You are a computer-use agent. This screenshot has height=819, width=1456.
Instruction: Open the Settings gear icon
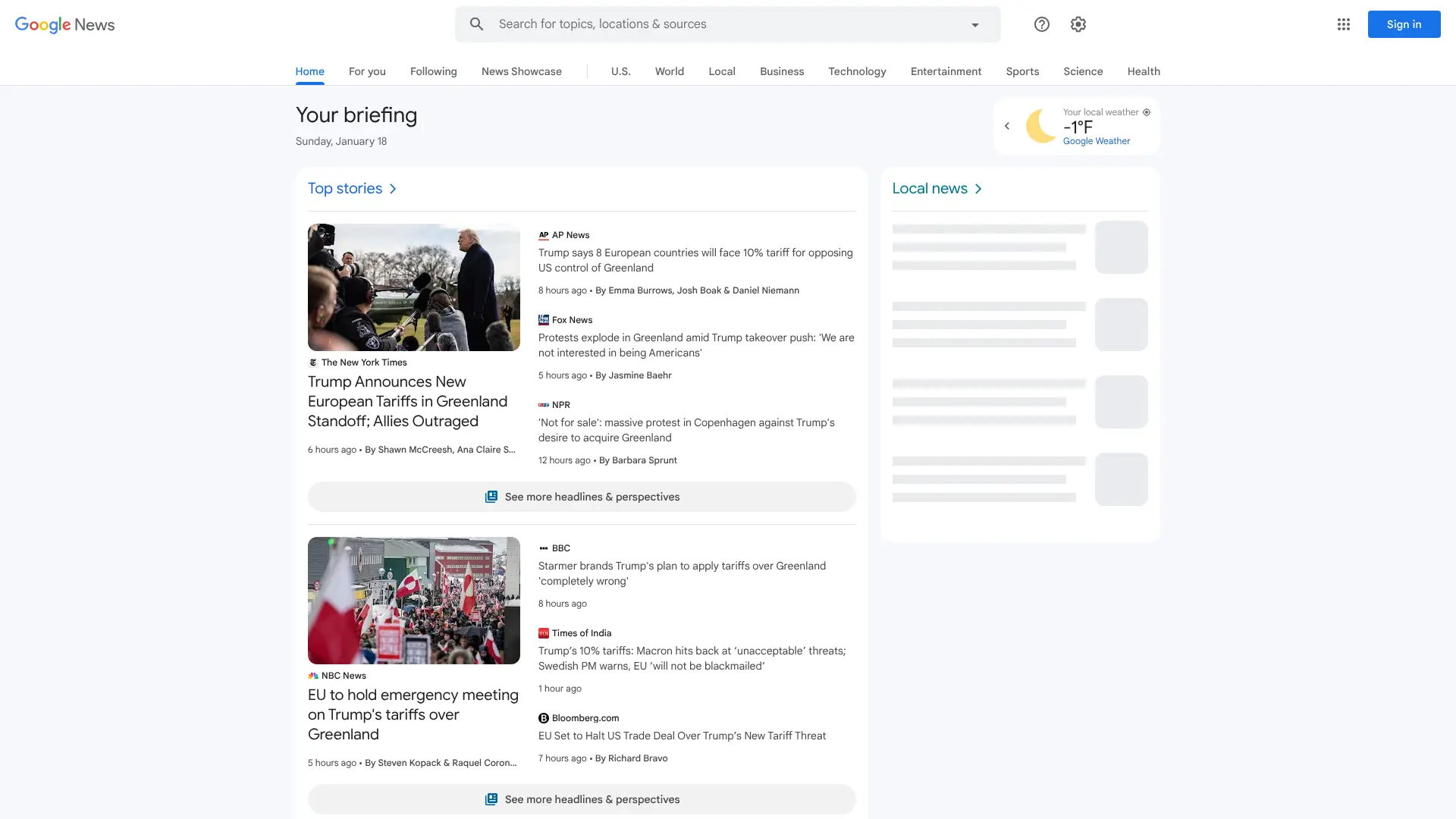(x=1078, y=24)
